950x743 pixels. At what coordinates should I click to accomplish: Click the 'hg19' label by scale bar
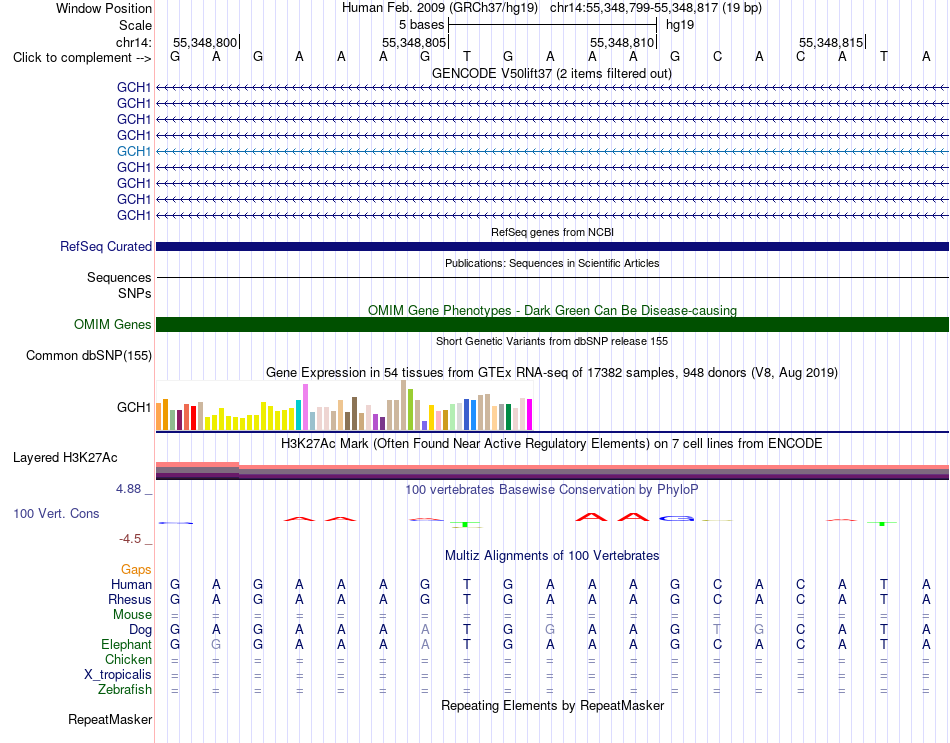point(680,25)
